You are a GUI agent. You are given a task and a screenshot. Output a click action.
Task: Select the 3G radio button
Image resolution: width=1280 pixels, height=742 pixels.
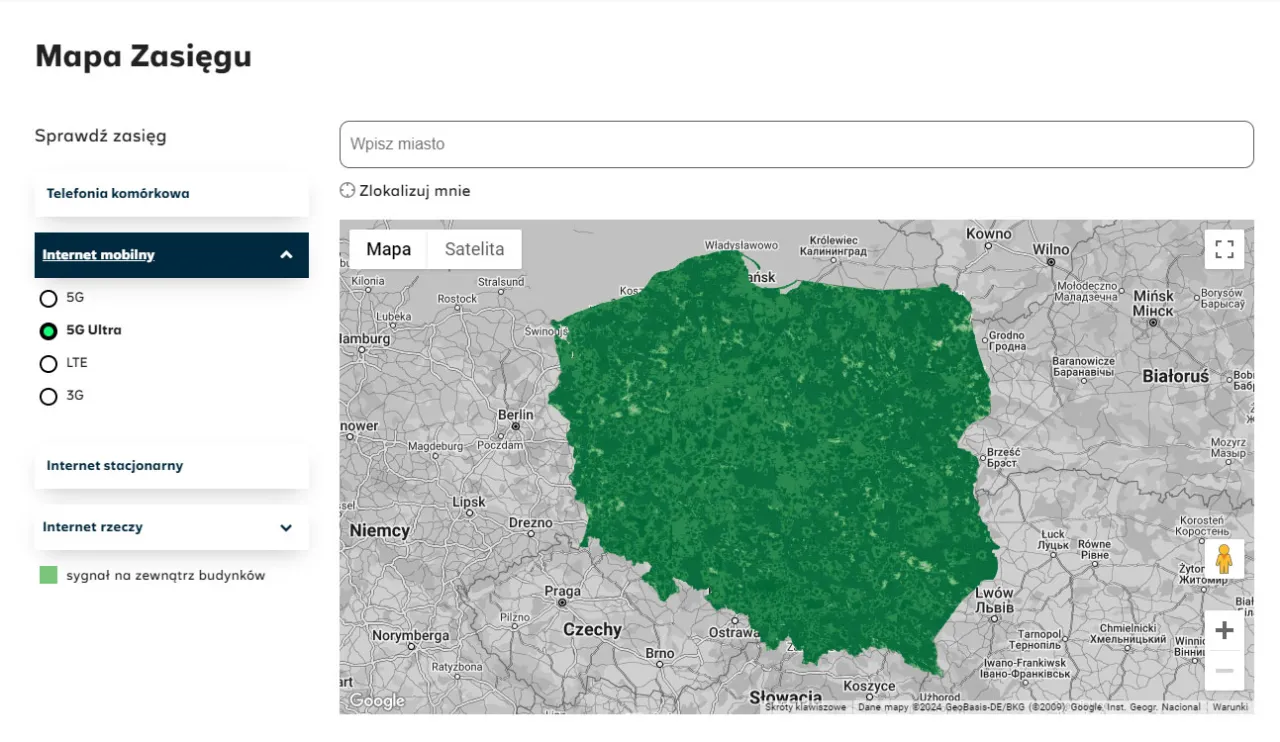coord(48,396)
